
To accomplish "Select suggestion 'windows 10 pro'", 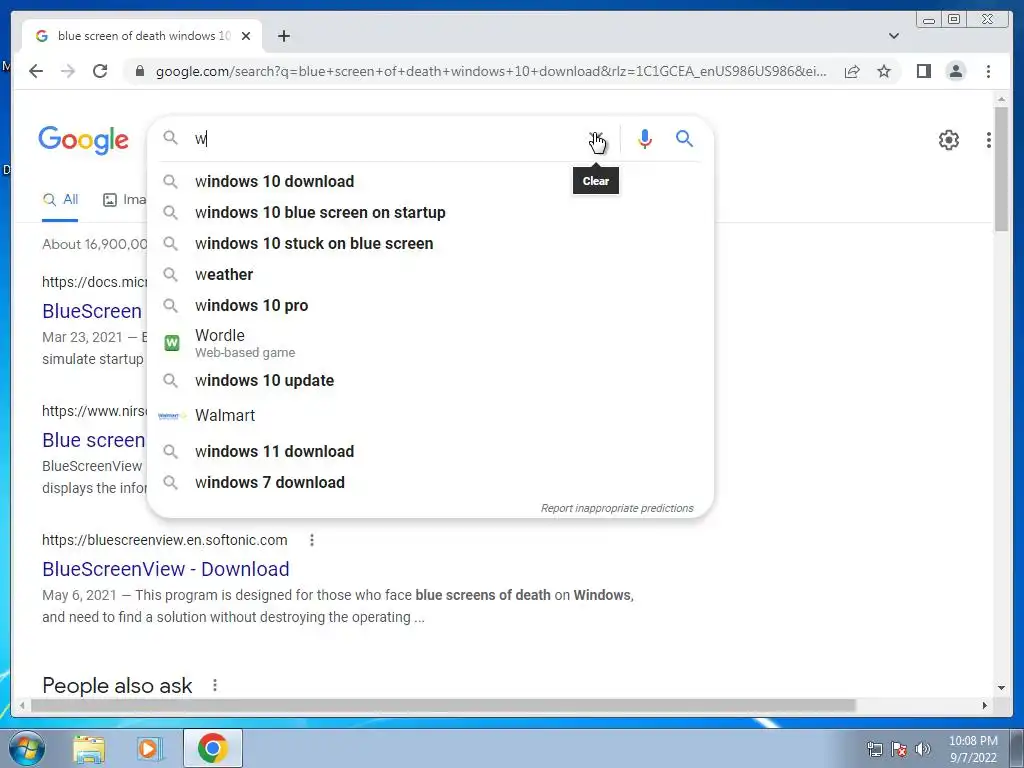I will tap(431, 306).
